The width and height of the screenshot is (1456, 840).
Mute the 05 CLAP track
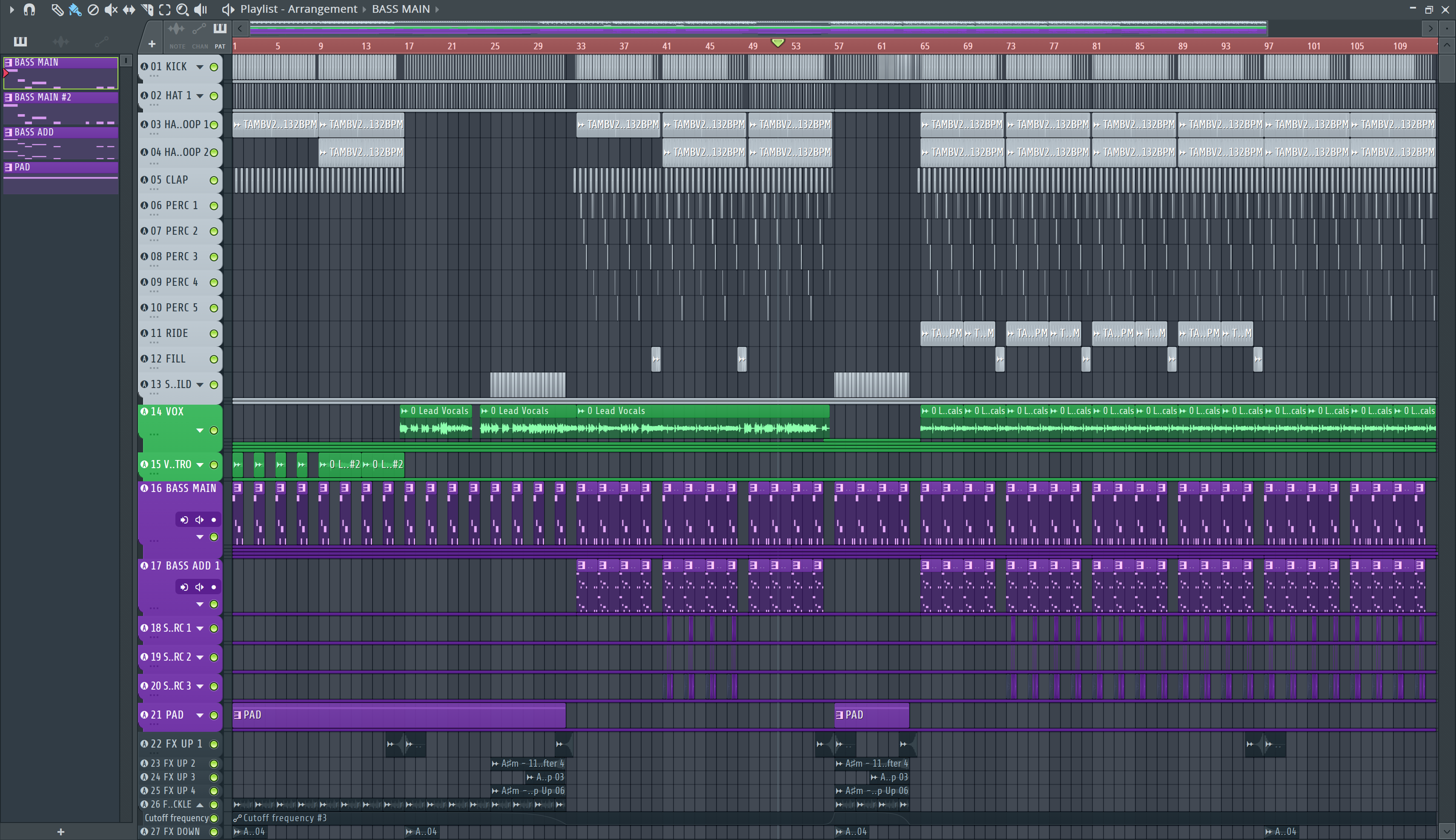pyautogui.click(x=214, y=180)
